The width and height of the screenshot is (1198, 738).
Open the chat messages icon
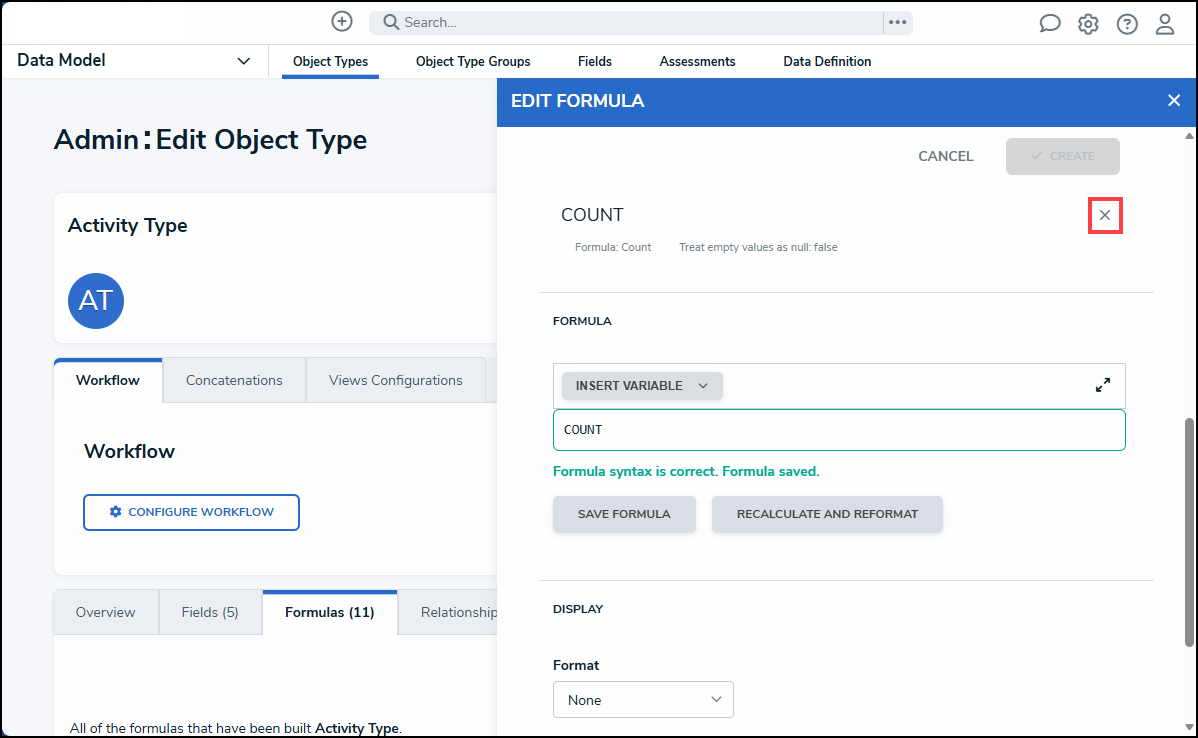point(1050,24)
